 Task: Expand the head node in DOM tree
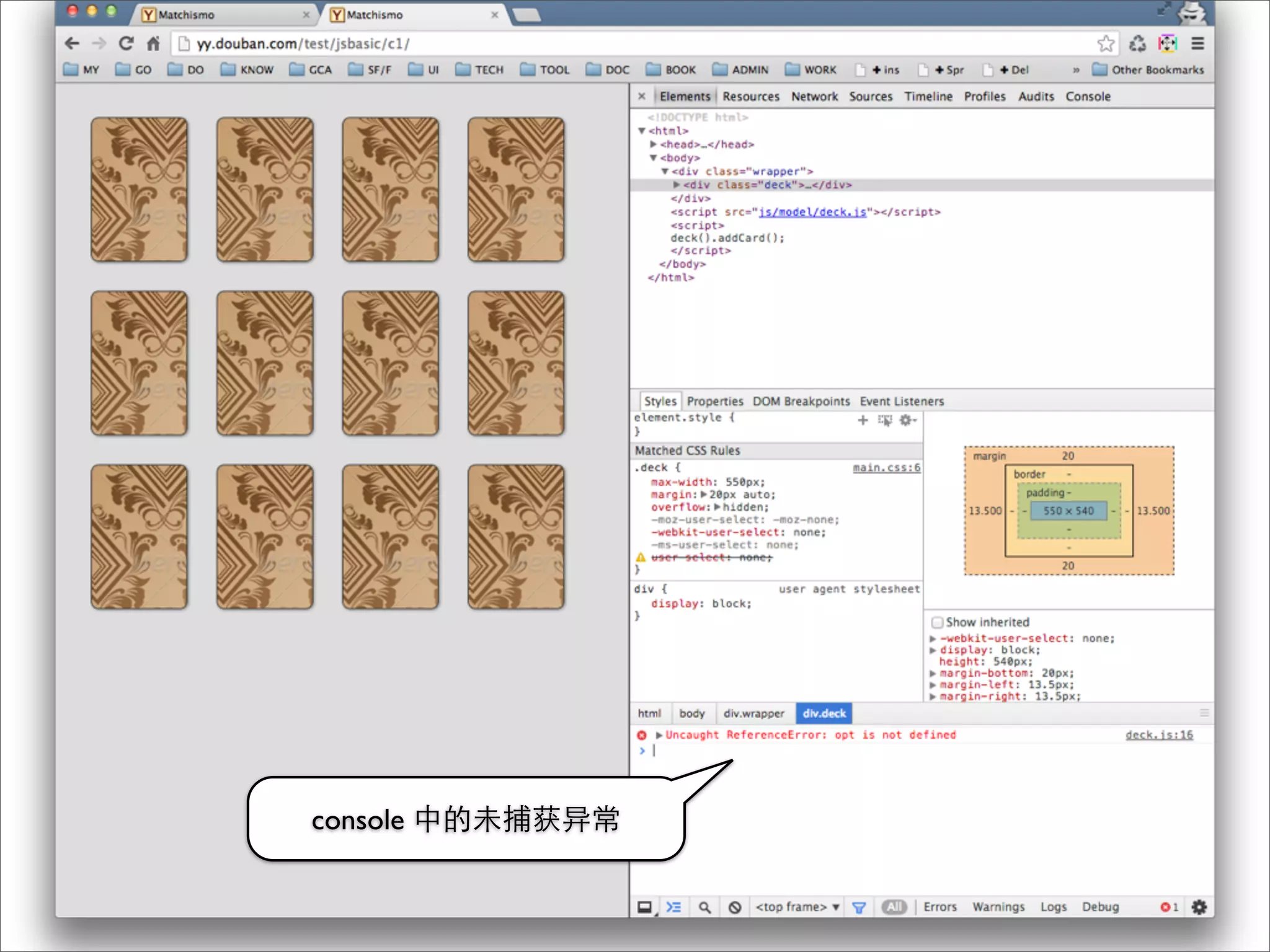coord(653,144)
